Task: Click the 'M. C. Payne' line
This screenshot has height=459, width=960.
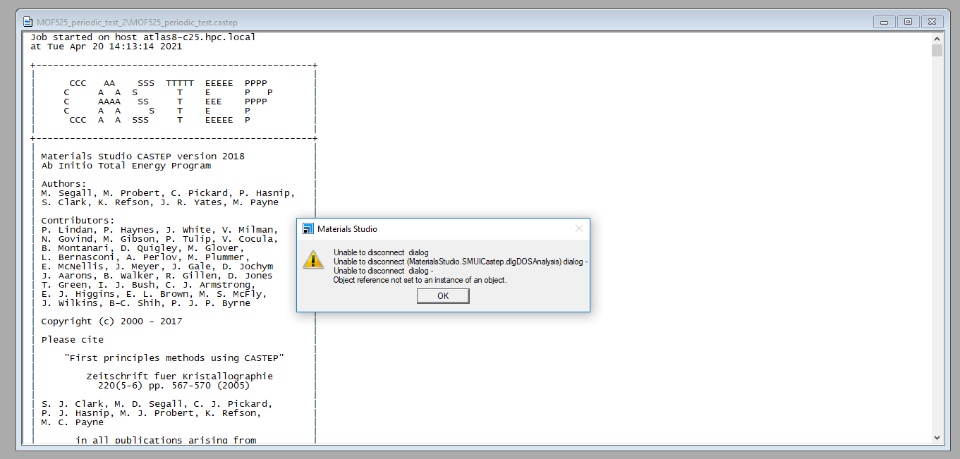Action: 72,422
